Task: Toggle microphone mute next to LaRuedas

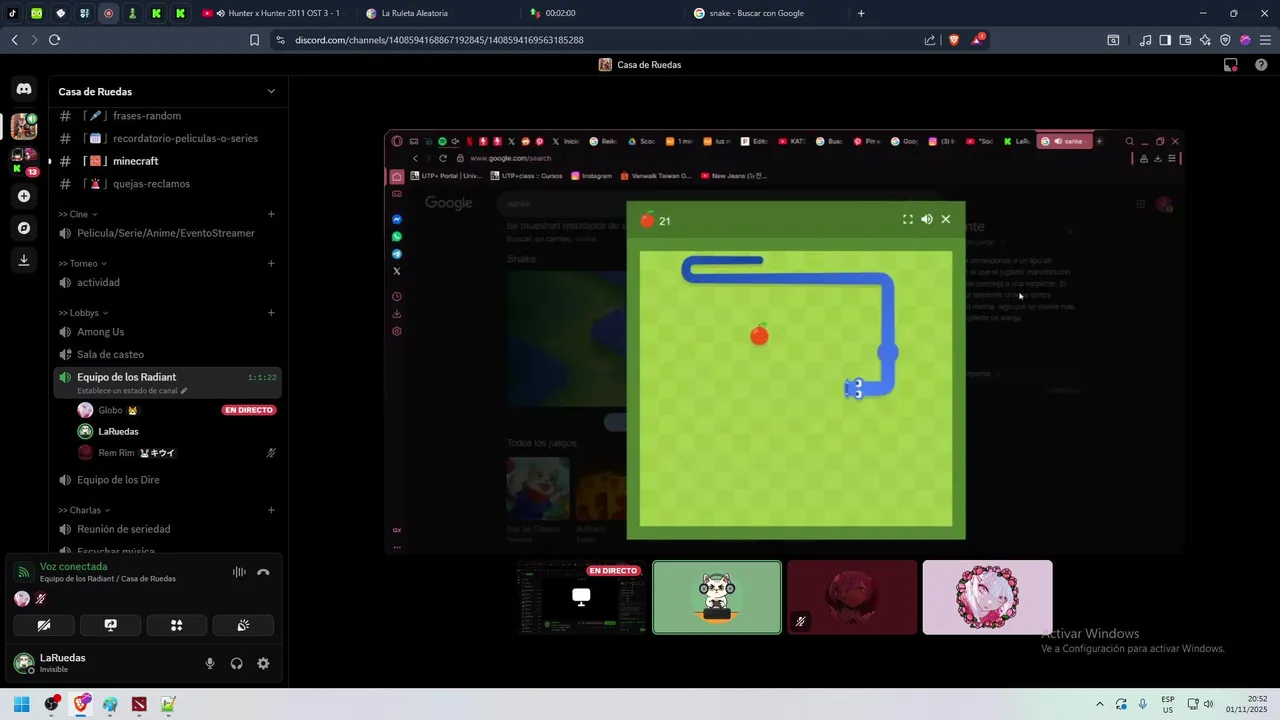Action: (210, 663)
